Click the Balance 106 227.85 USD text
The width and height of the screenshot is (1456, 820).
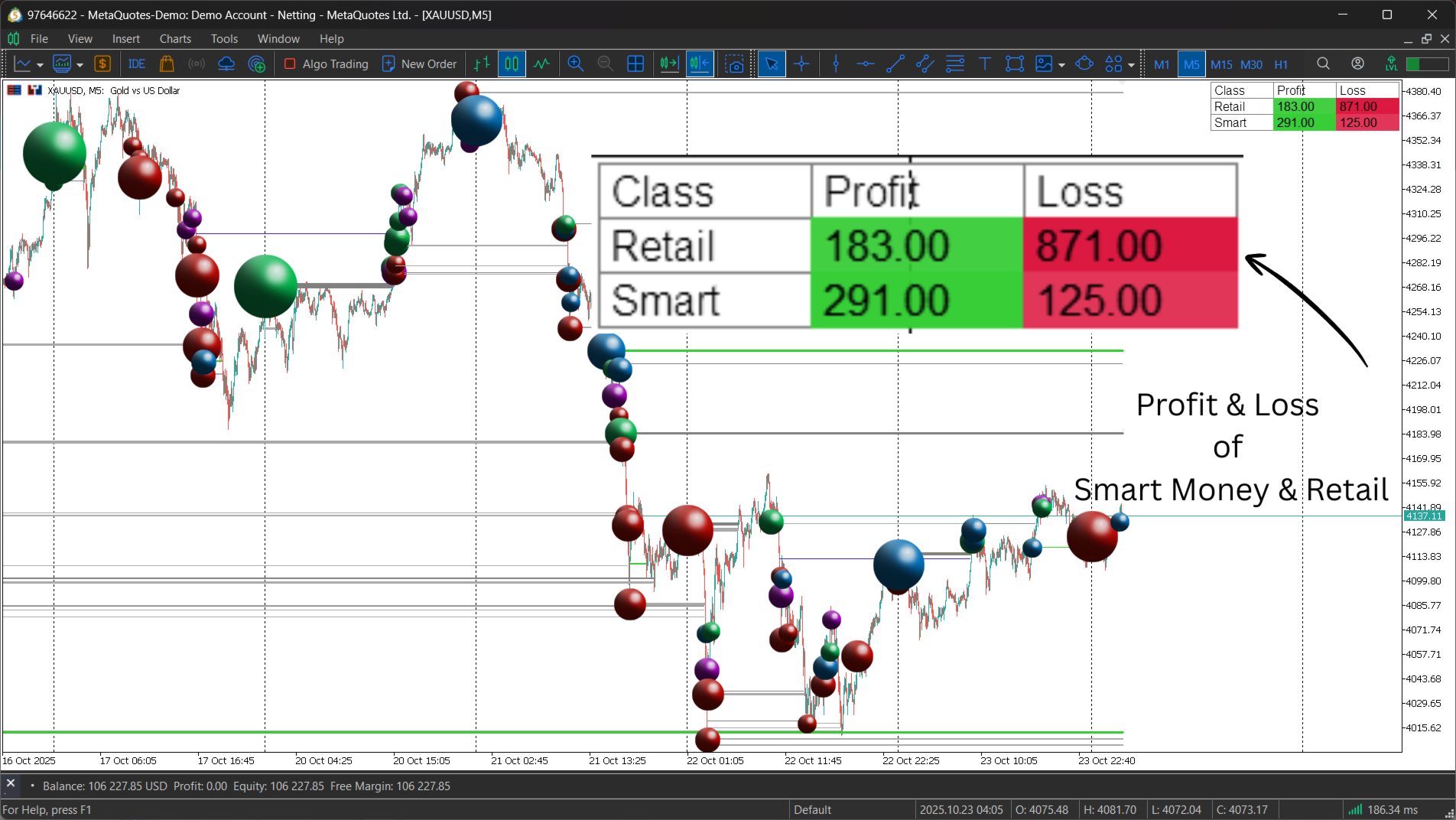tap(105, 786)
